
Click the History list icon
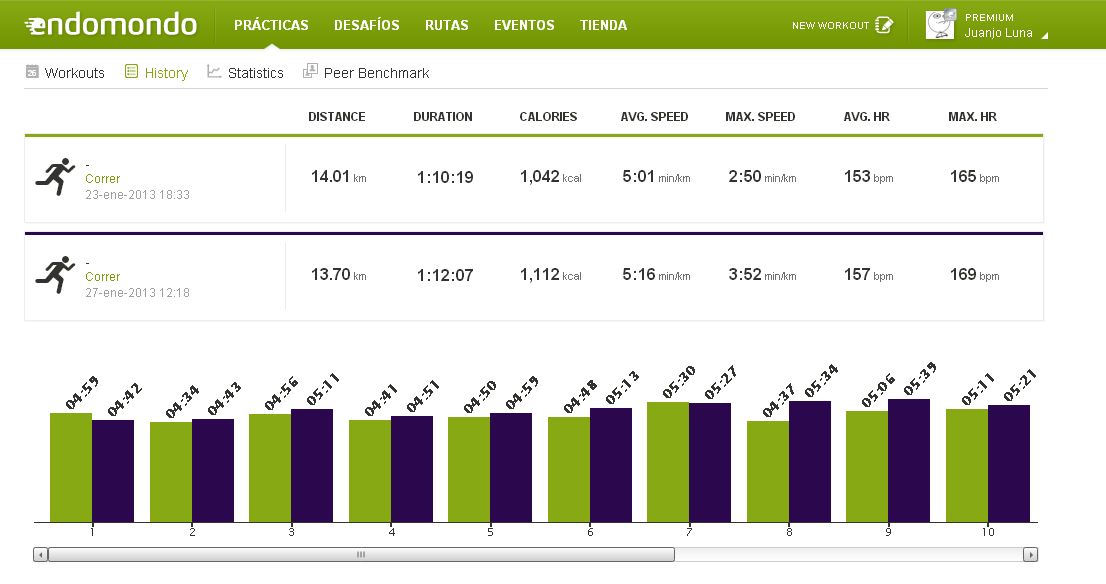(x=131, y=71)
